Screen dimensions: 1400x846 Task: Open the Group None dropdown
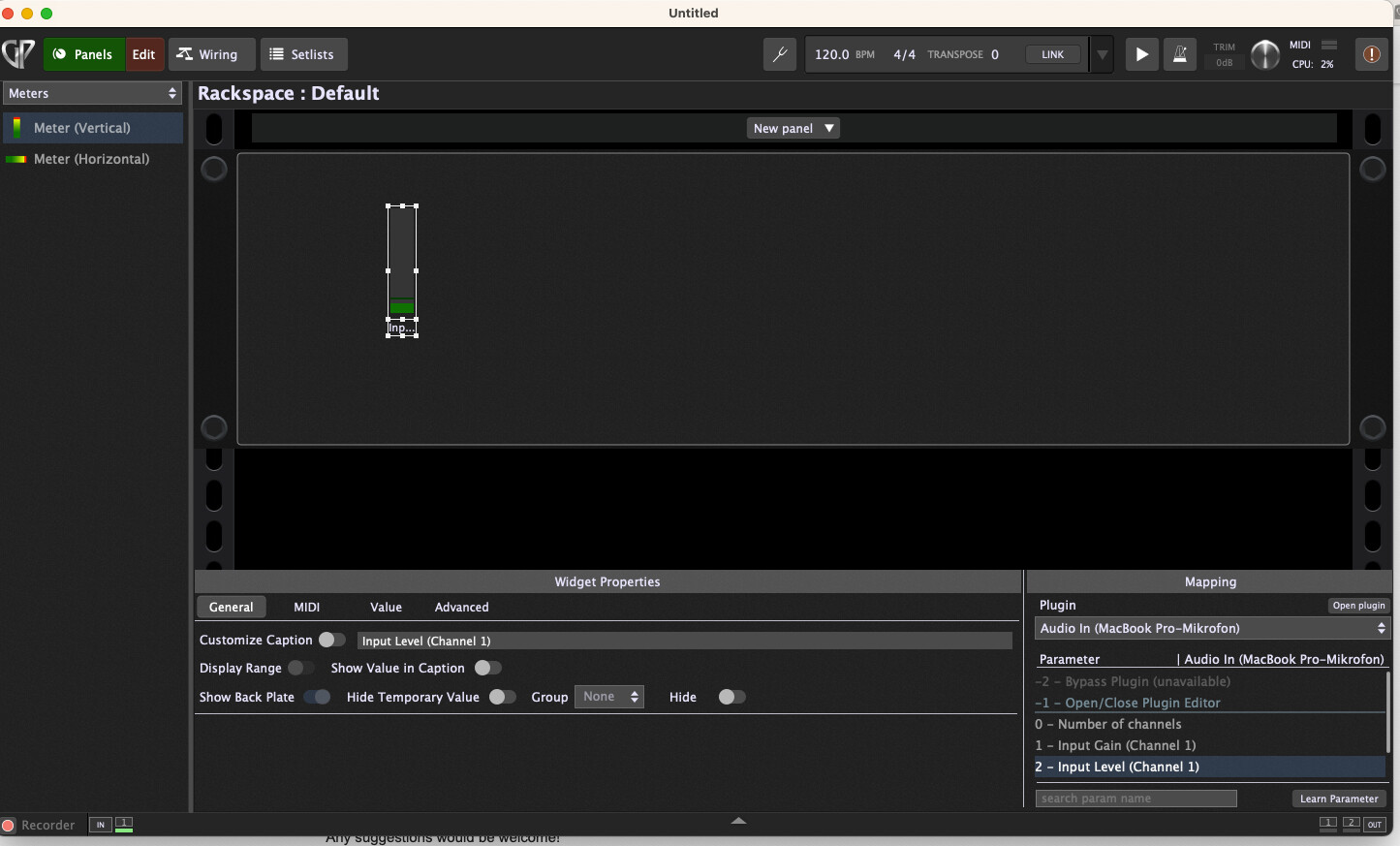(608, 697)
